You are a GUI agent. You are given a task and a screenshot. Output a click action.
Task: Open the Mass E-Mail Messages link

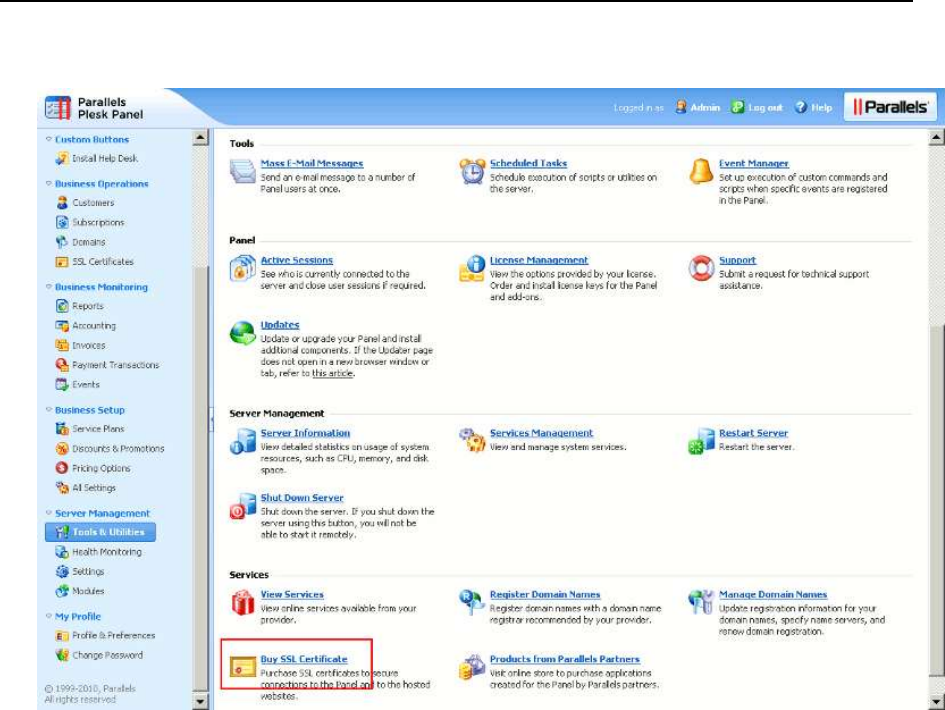click(x=312, y=163)
